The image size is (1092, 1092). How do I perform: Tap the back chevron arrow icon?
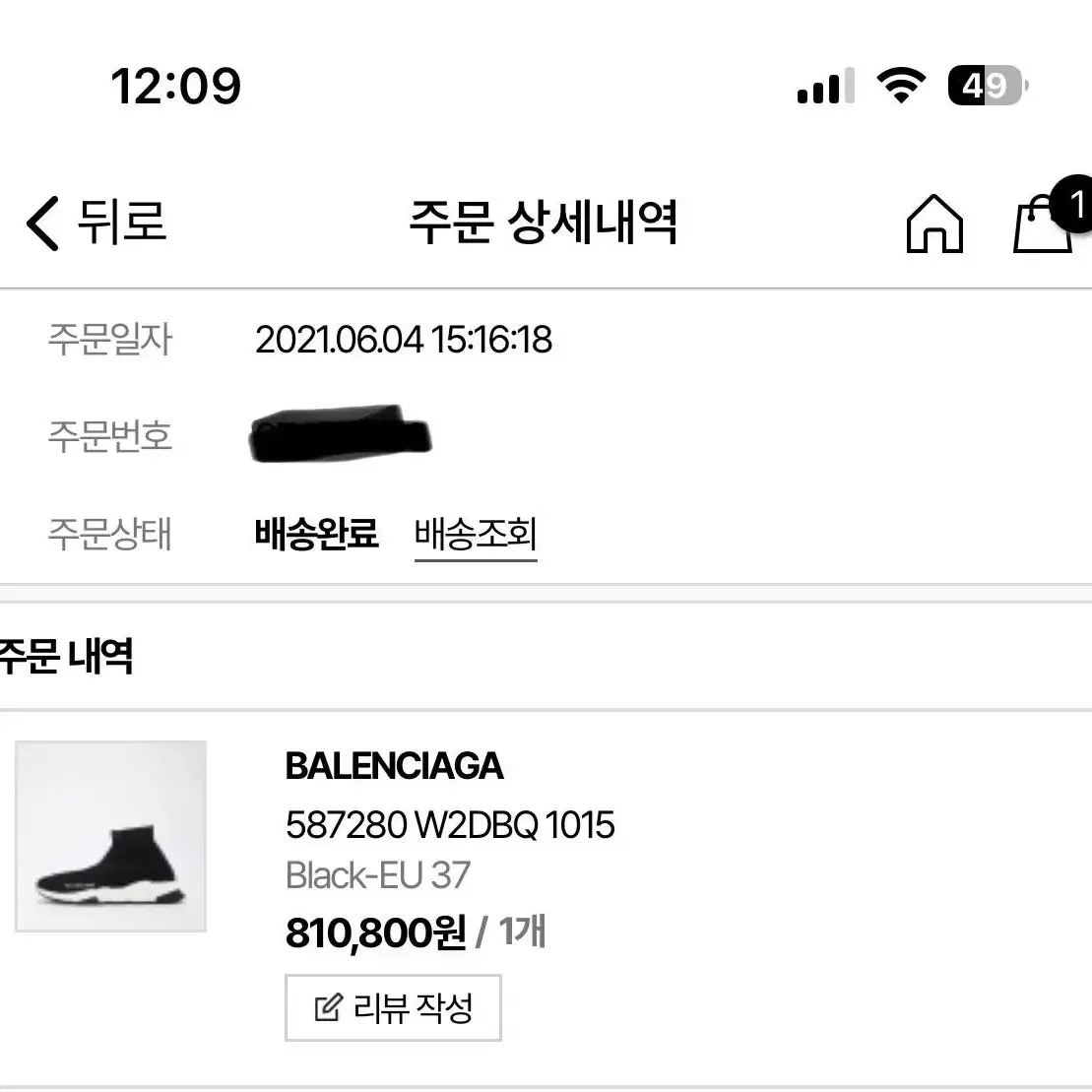tap(42, 223)
